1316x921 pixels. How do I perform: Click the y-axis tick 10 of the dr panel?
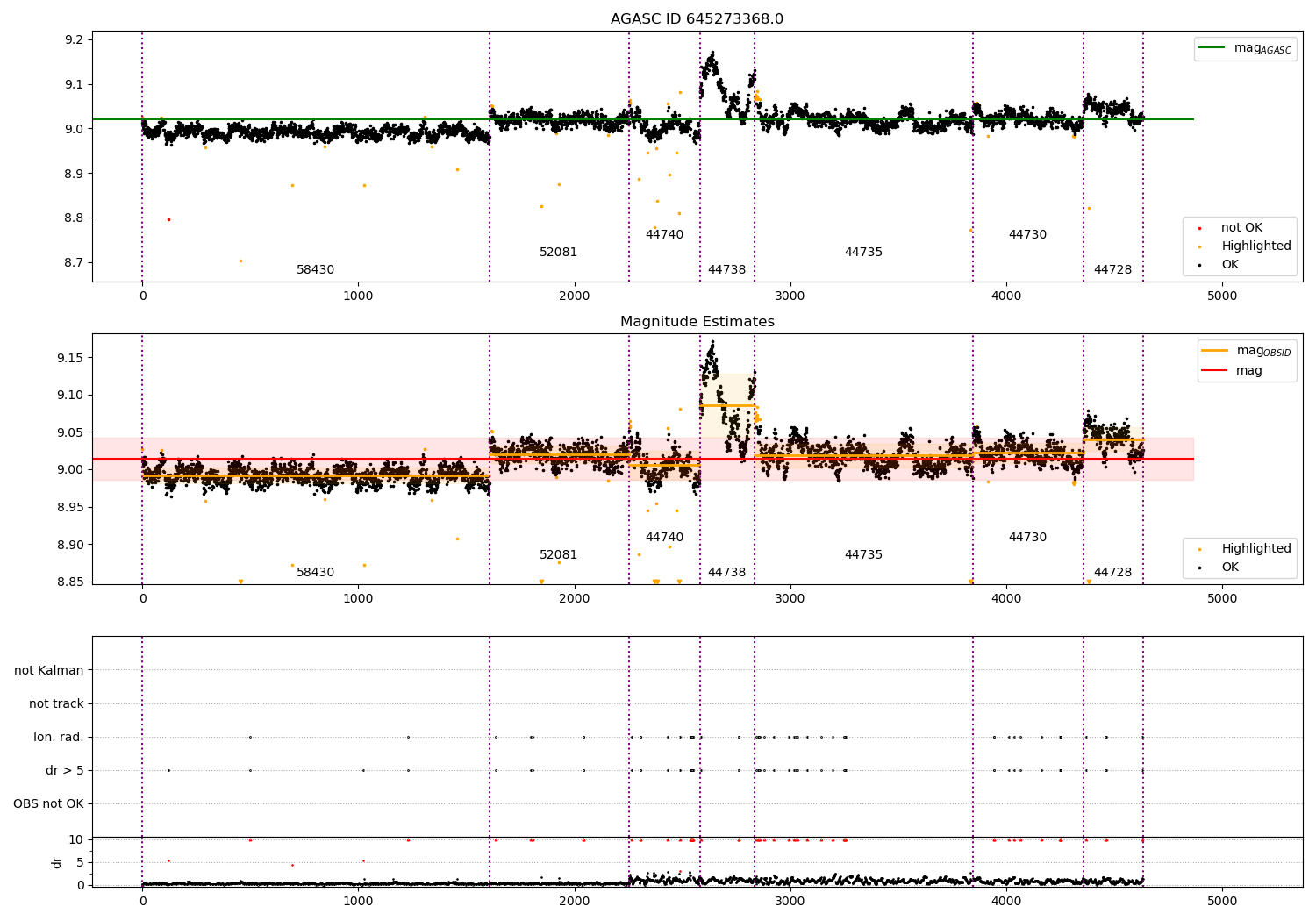76,839
